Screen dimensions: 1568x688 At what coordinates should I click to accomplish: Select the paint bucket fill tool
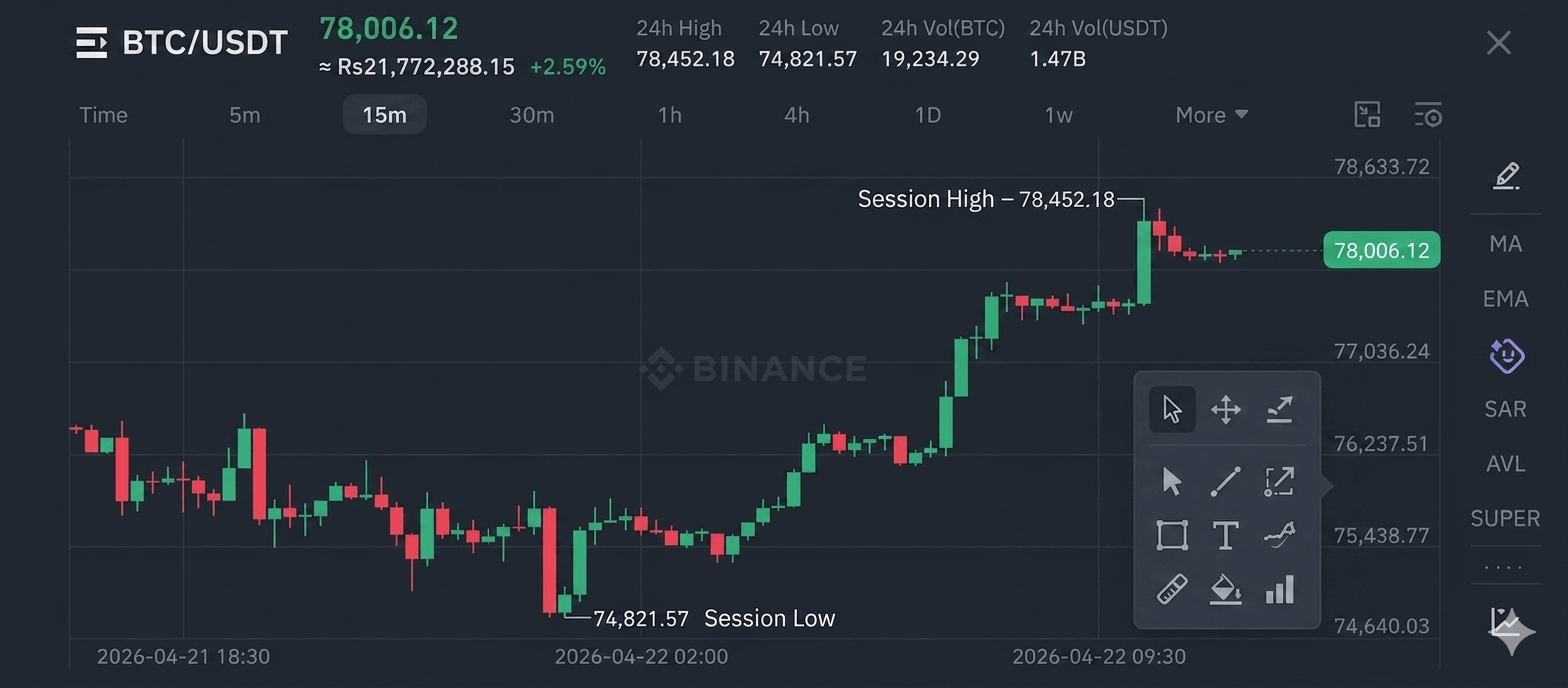pyautogui.click(x=1226, y=589)
